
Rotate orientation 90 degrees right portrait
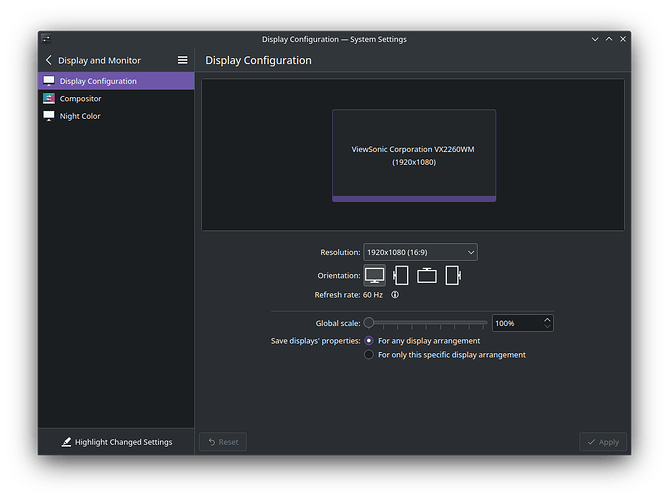point(453,275)
